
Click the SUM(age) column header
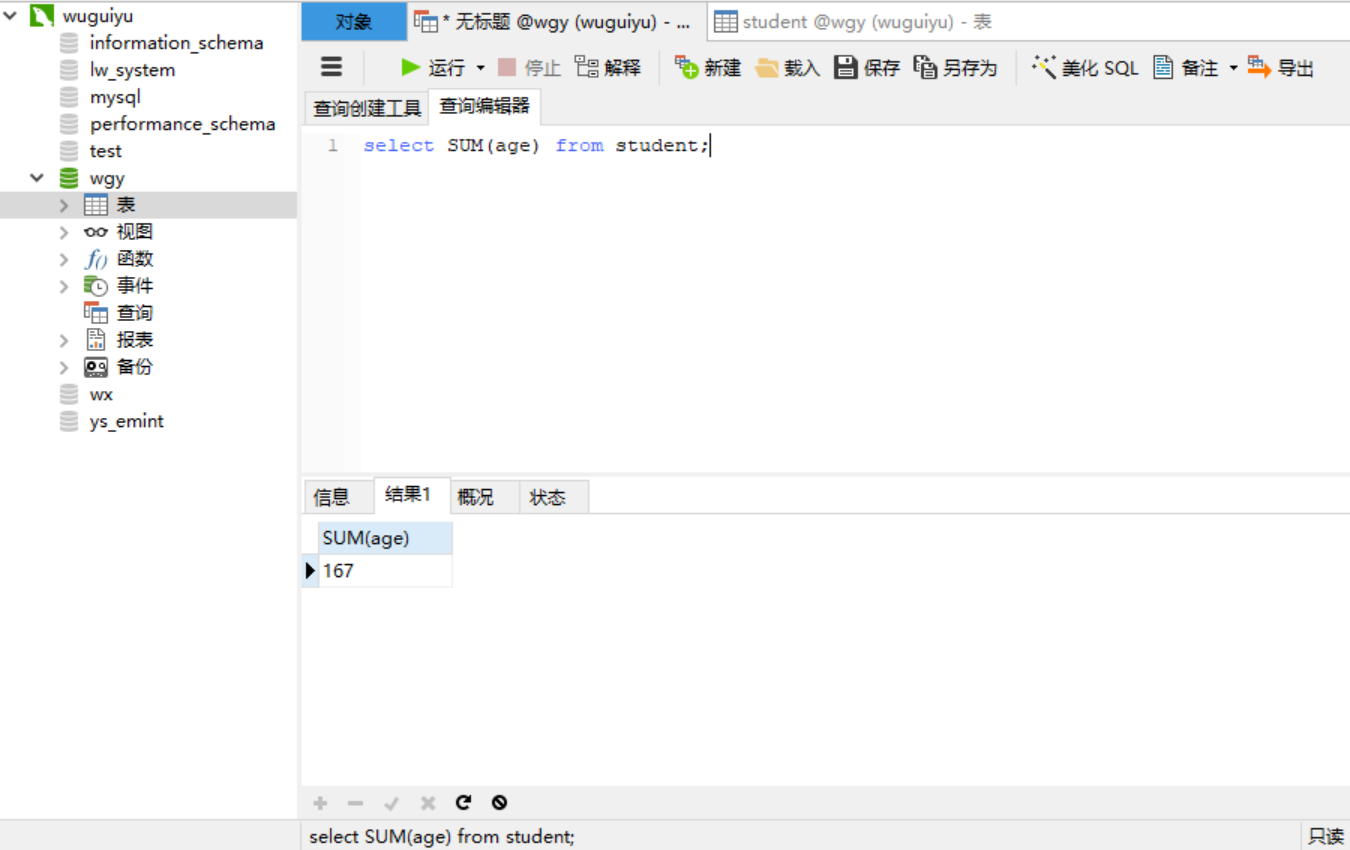click(x=385, y=538)
